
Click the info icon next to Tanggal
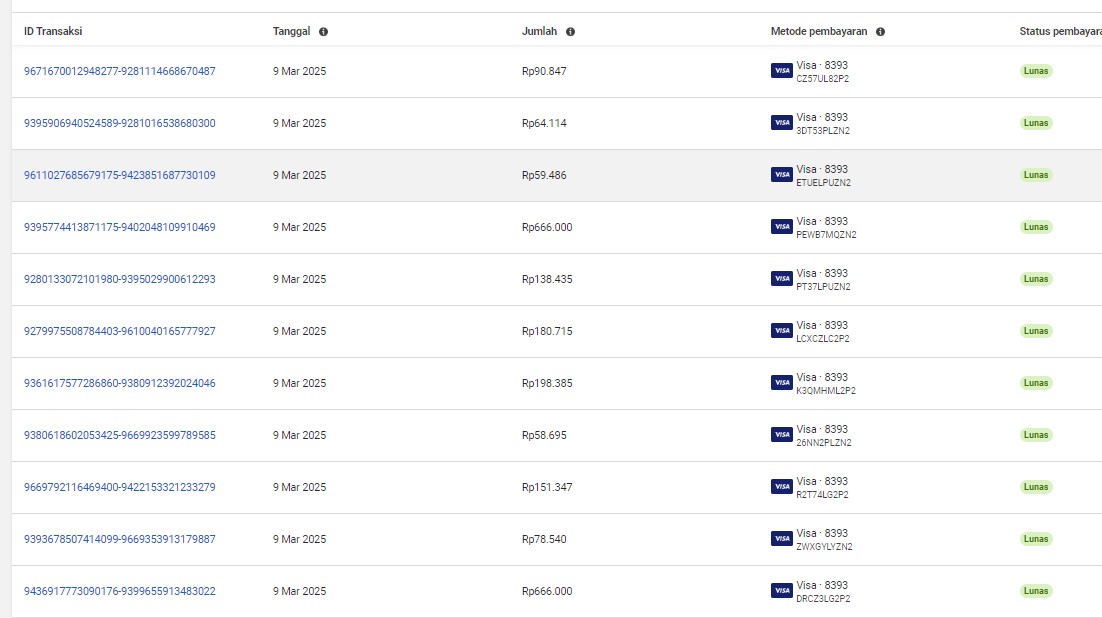point(323,32)
